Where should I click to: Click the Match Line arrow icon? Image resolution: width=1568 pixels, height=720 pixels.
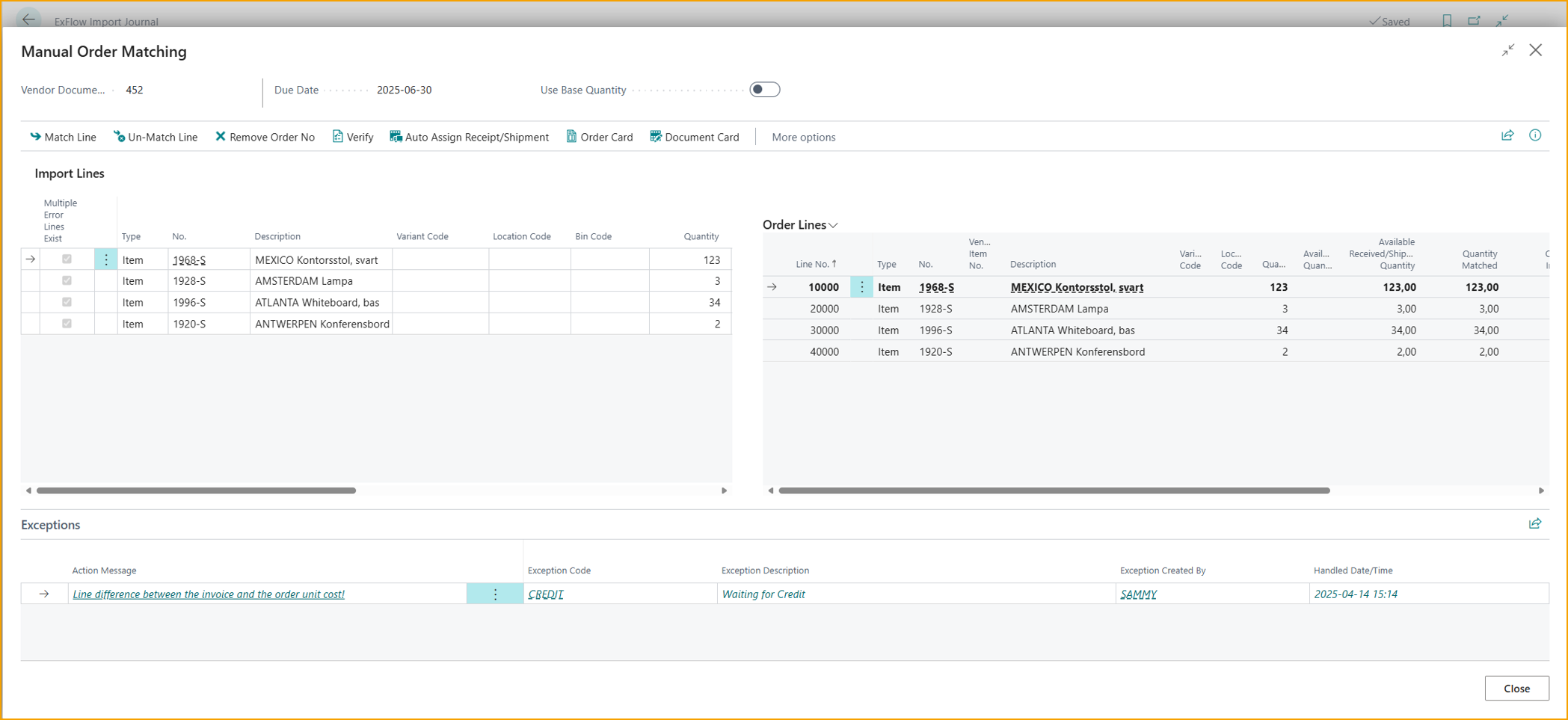click(x=35, y=137)
